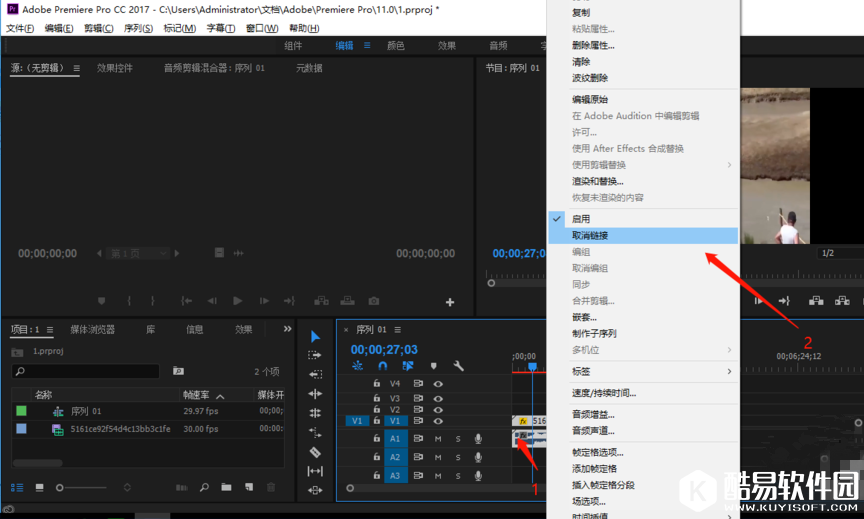Image resolution: width=864 pixels, height=519 pixels.
Task: Click timeline playhead timecode 00;00;27;03
Action: [x=384, y=349]
